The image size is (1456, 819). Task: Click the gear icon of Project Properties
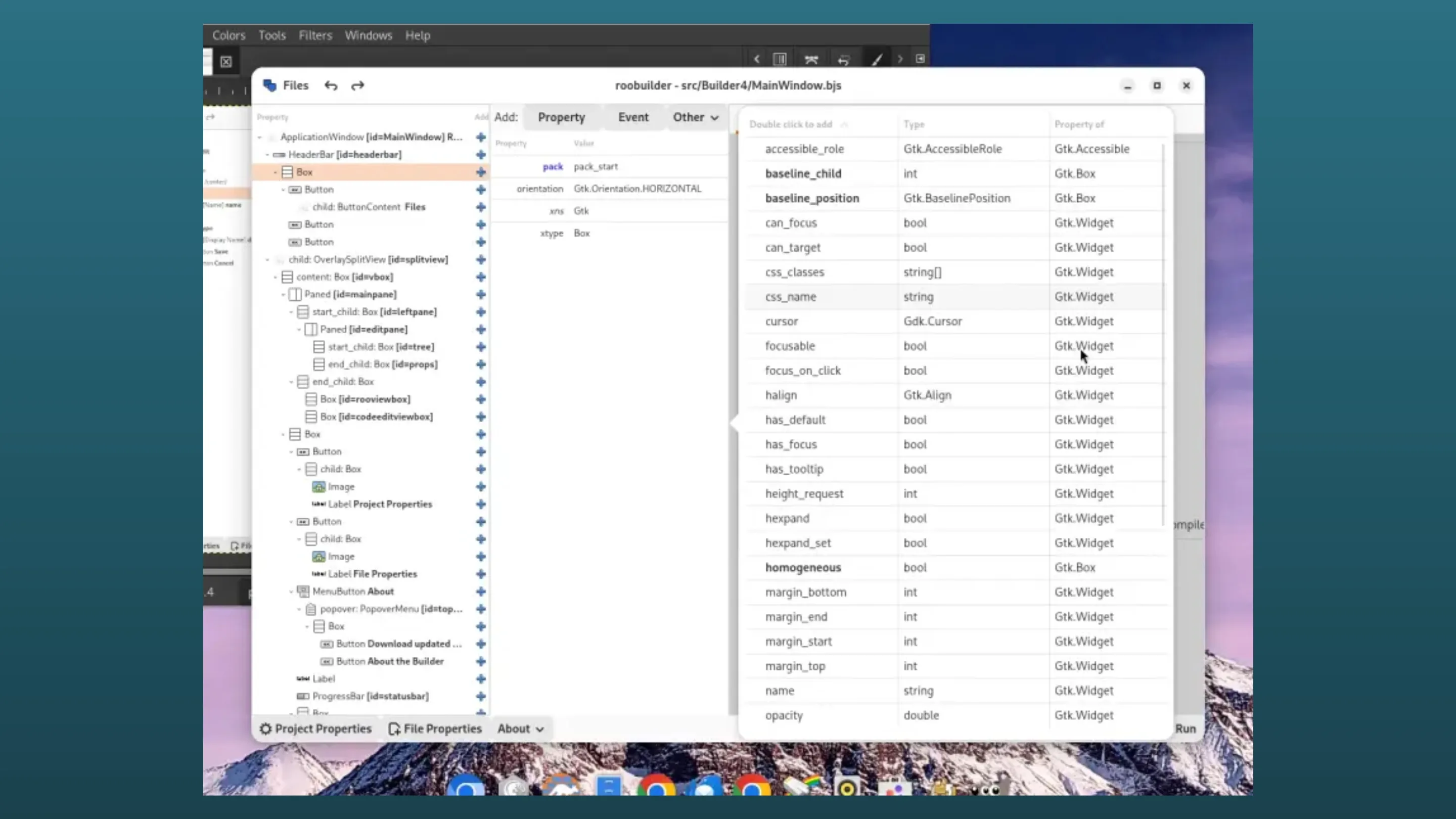click(x=265, y=729)
